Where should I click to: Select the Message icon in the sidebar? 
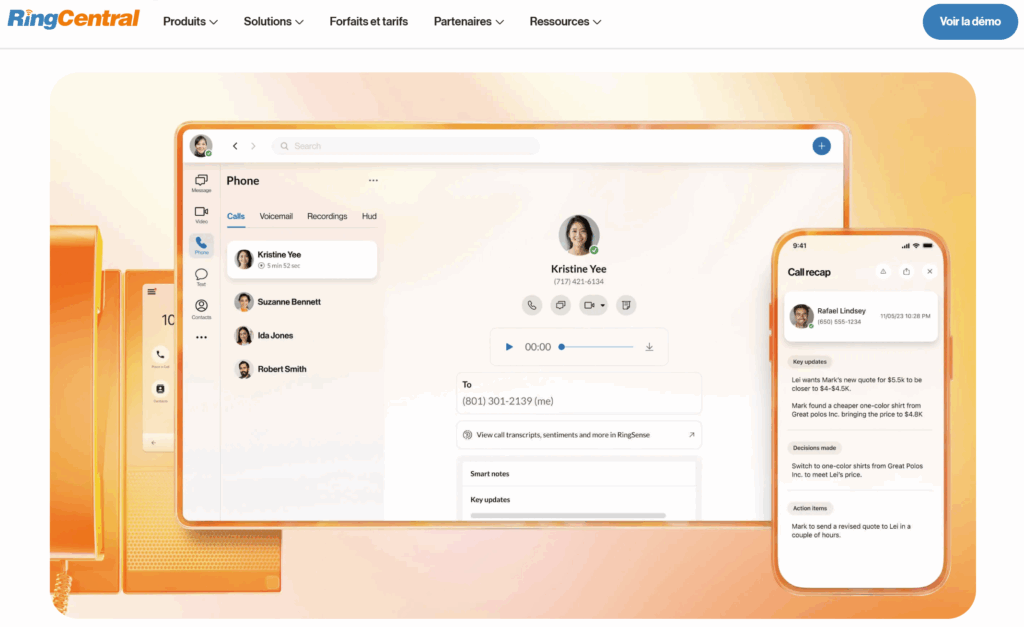(x=201, y=181)
